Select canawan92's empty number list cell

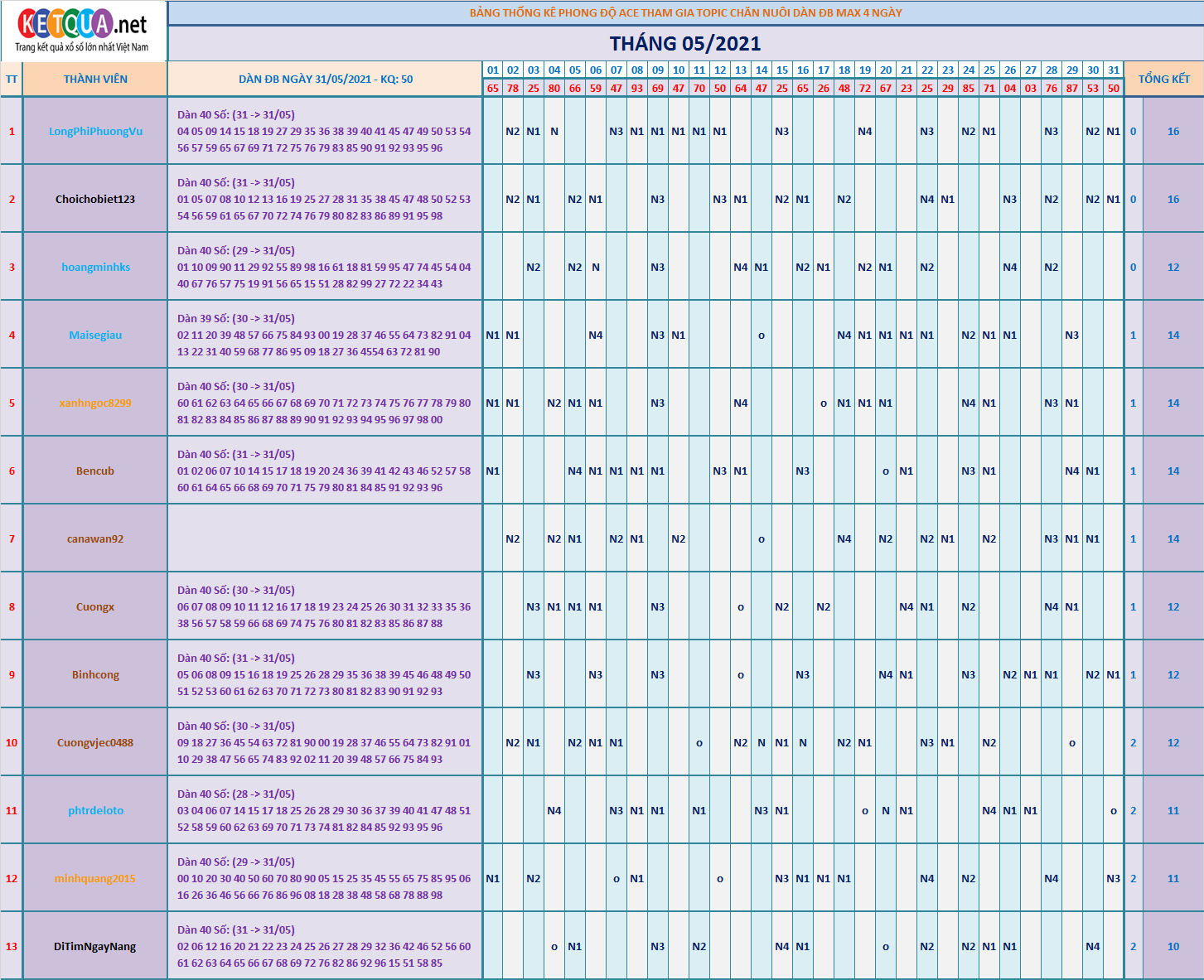pos(325,538)
